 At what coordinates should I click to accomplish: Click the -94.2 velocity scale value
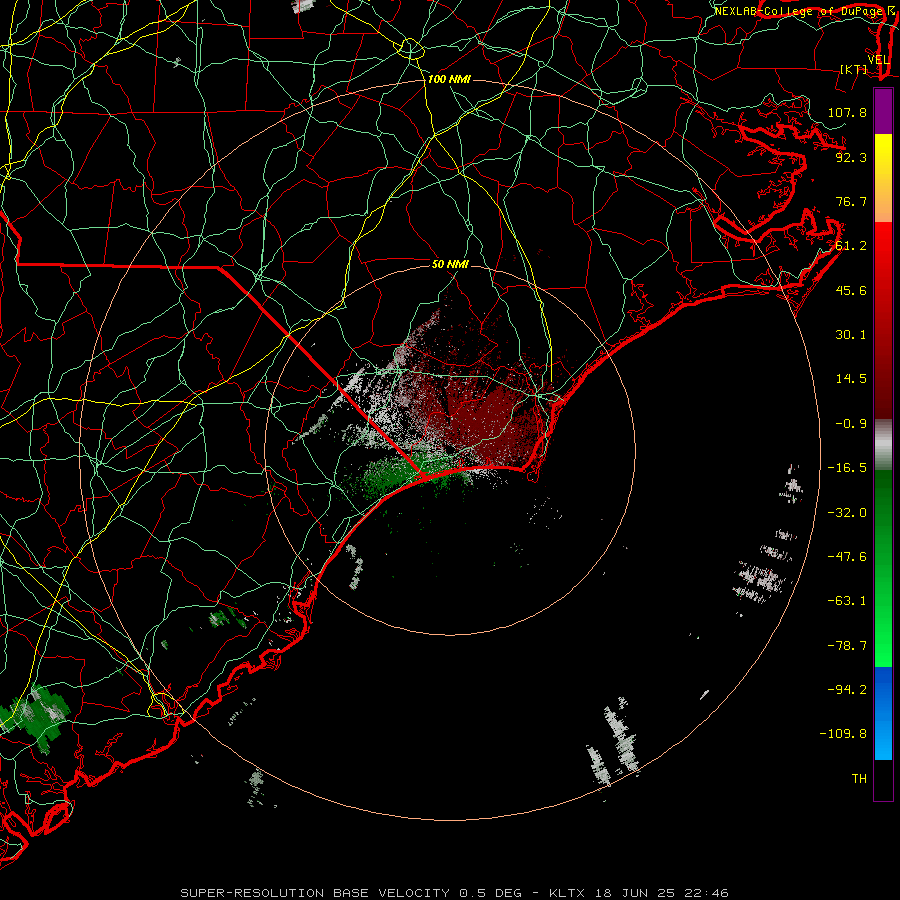(847, 690)
